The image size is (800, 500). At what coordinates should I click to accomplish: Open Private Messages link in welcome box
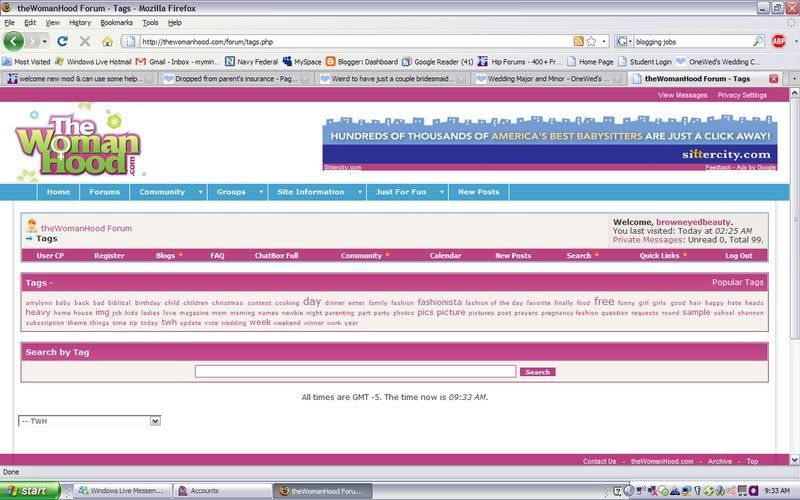[648, 240]
